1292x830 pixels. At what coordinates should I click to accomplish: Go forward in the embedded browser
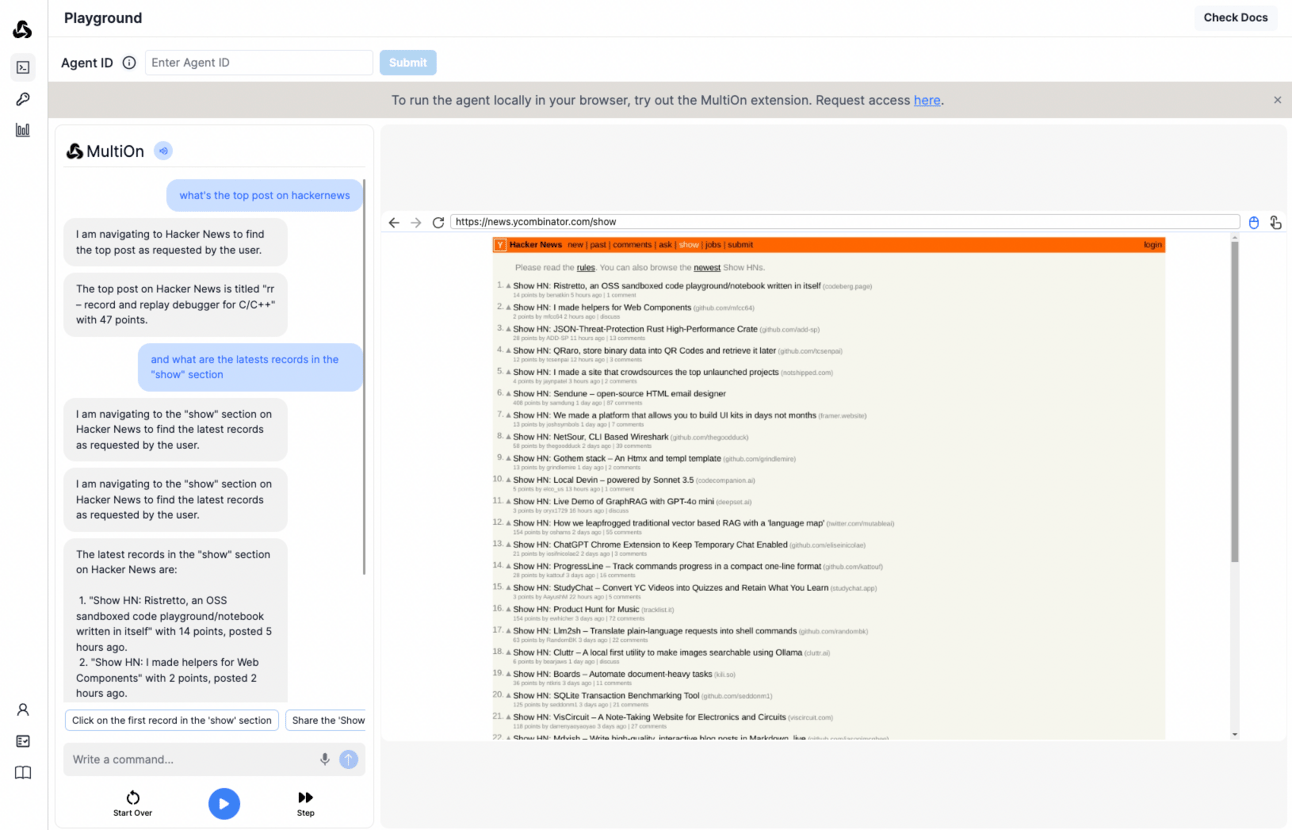pyautogui.click(x=416, y=223)
